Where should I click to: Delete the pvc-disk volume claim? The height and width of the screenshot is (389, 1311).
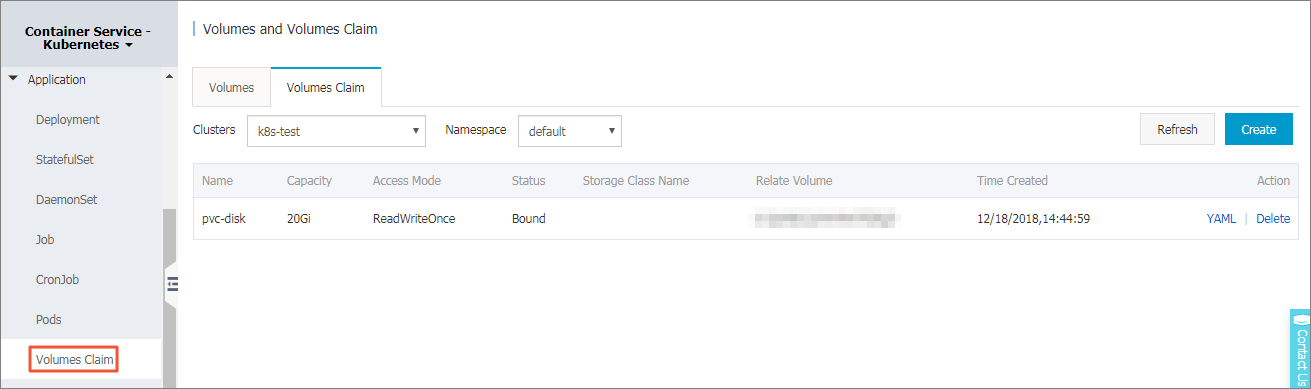pyautogui.click(x=1273, y=218)
